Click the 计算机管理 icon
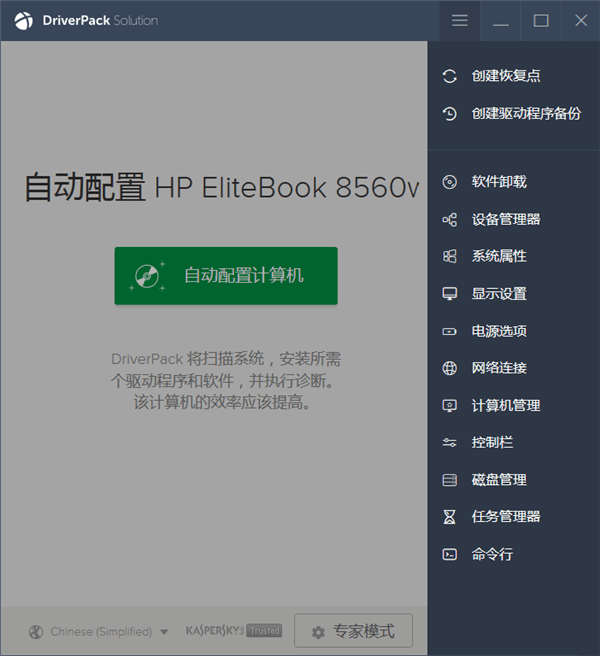Viewport: 600px width, 656px height. [x=449, y=406]
